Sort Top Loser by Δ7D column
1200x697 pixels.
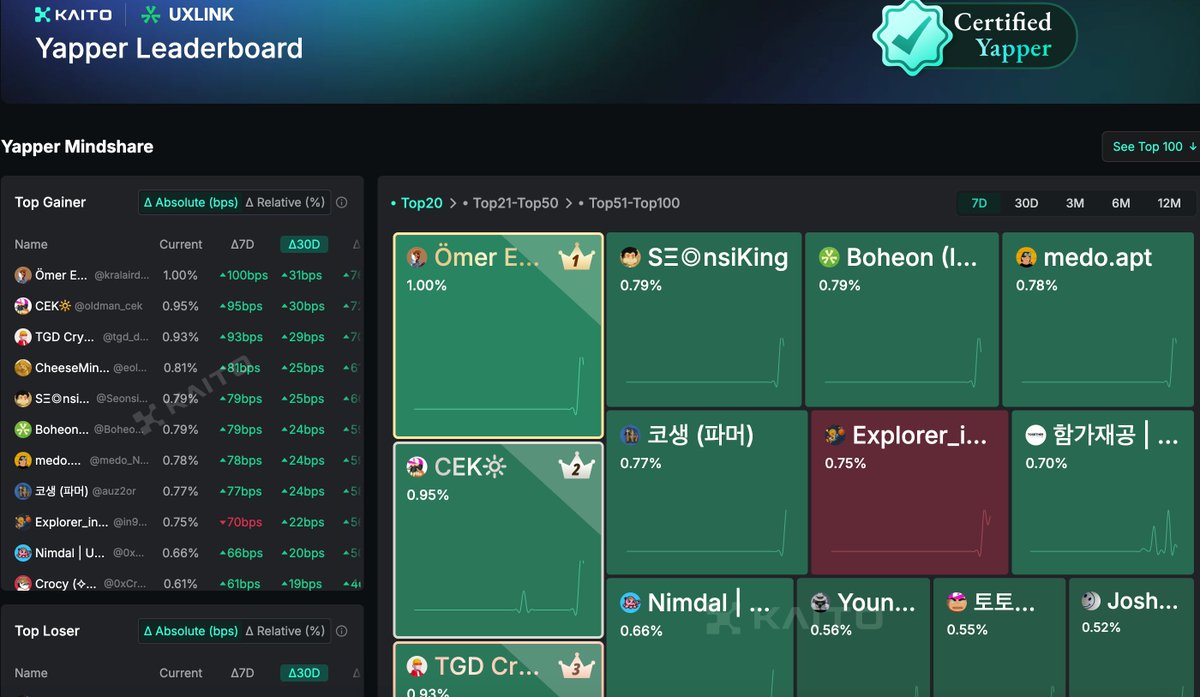pyautogui.click(x=242, y=673)
